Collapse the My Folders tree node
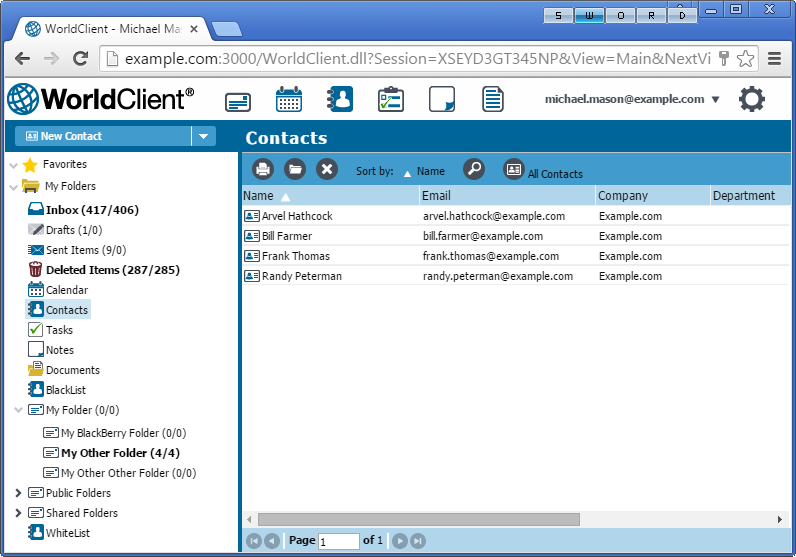Viewport: 796px width, 557px height. tap(13, 186)
